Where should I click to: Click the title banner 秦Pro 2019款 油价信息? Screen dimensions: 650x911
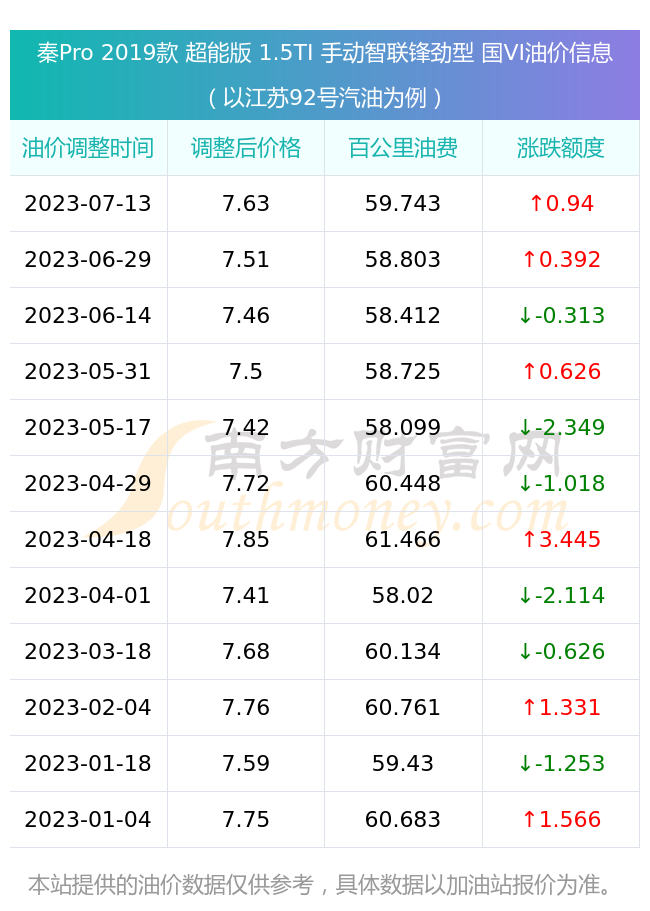325,53
